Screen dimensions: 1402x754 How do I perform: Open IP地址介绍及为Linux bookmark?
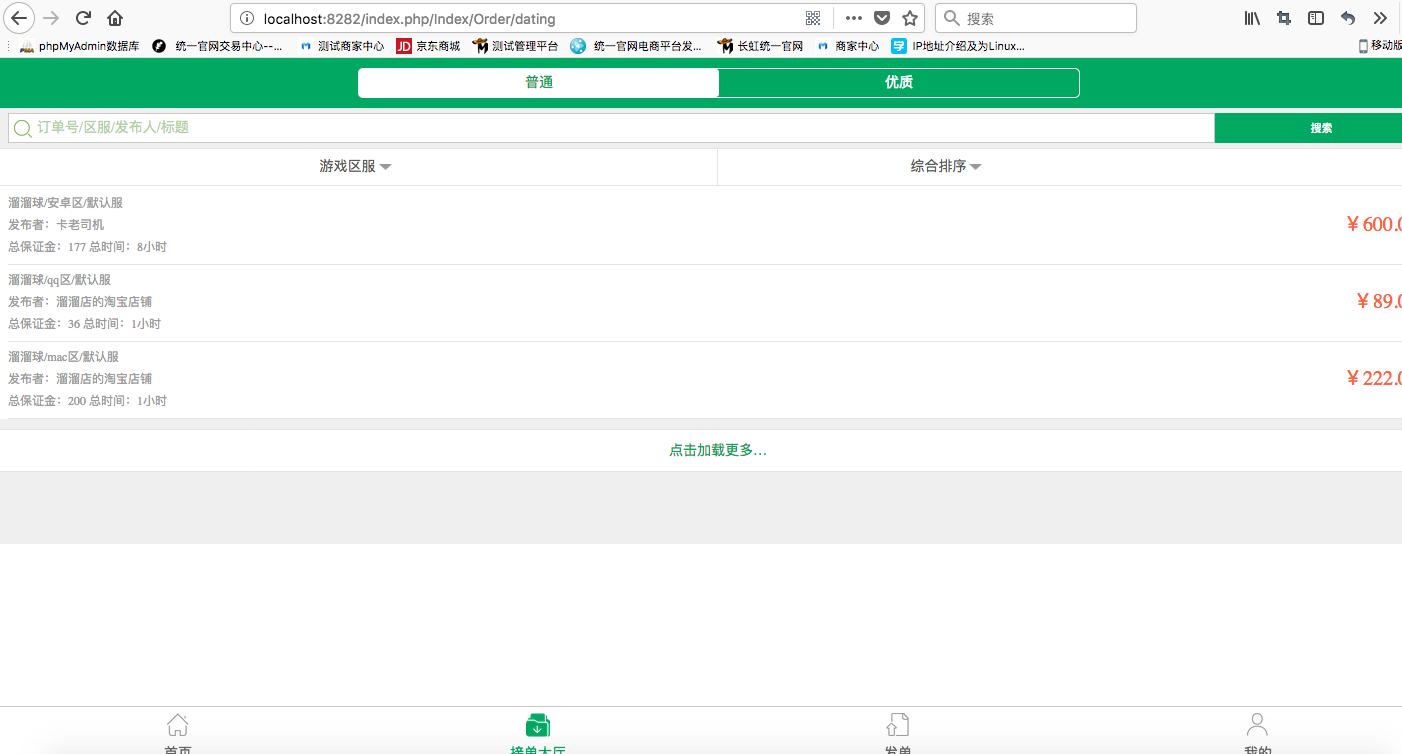point(958,46)
